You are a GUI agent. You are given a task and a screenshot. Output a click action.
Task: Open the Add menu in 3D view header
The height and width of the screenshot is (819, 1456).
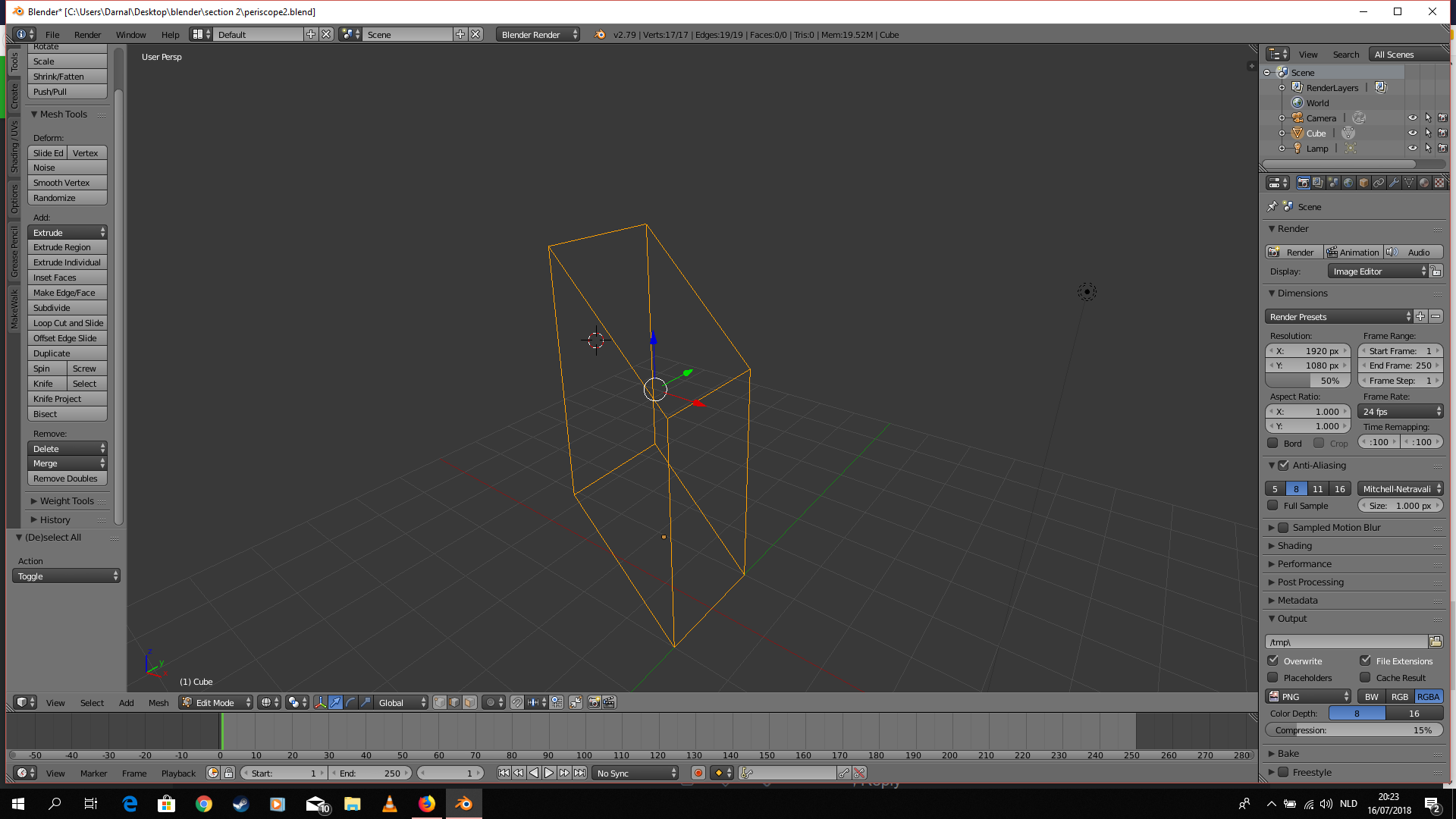[126, 702]
